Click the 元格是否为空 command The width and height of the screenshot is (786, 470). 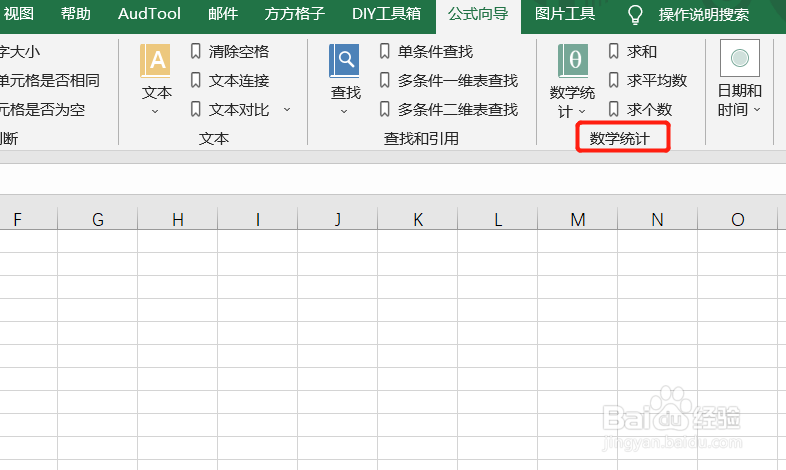(x=42, y=109)
